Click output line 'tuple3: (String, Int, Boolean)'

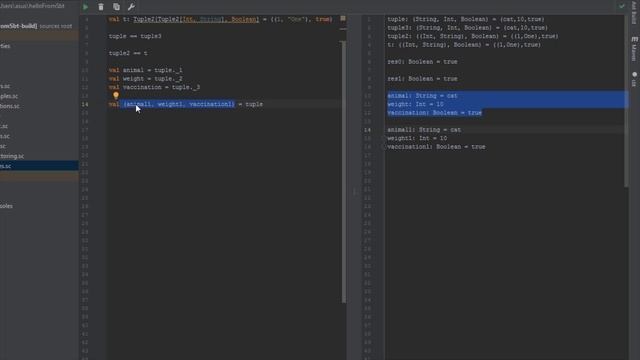[468, 28]
